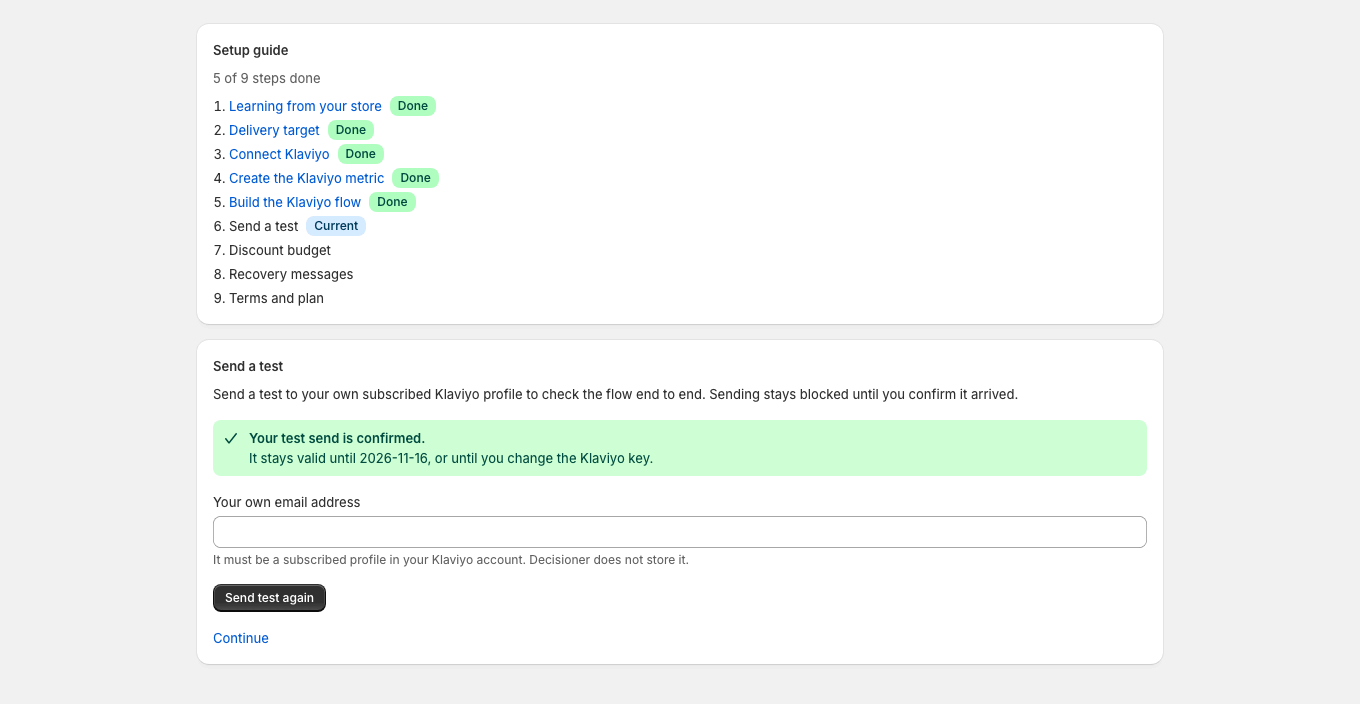Image resolution: width=1360 pixels, height=704 pixels.
Task: Click Done badge beside Build the Klaviyo flow
Action: (x=392, y=202)
